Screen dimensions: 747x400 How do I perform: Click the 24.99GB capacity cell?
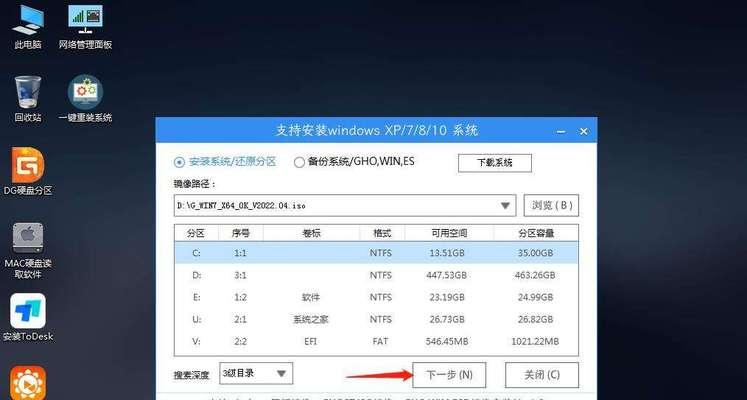pyautogui.click(x=535, y=297)
